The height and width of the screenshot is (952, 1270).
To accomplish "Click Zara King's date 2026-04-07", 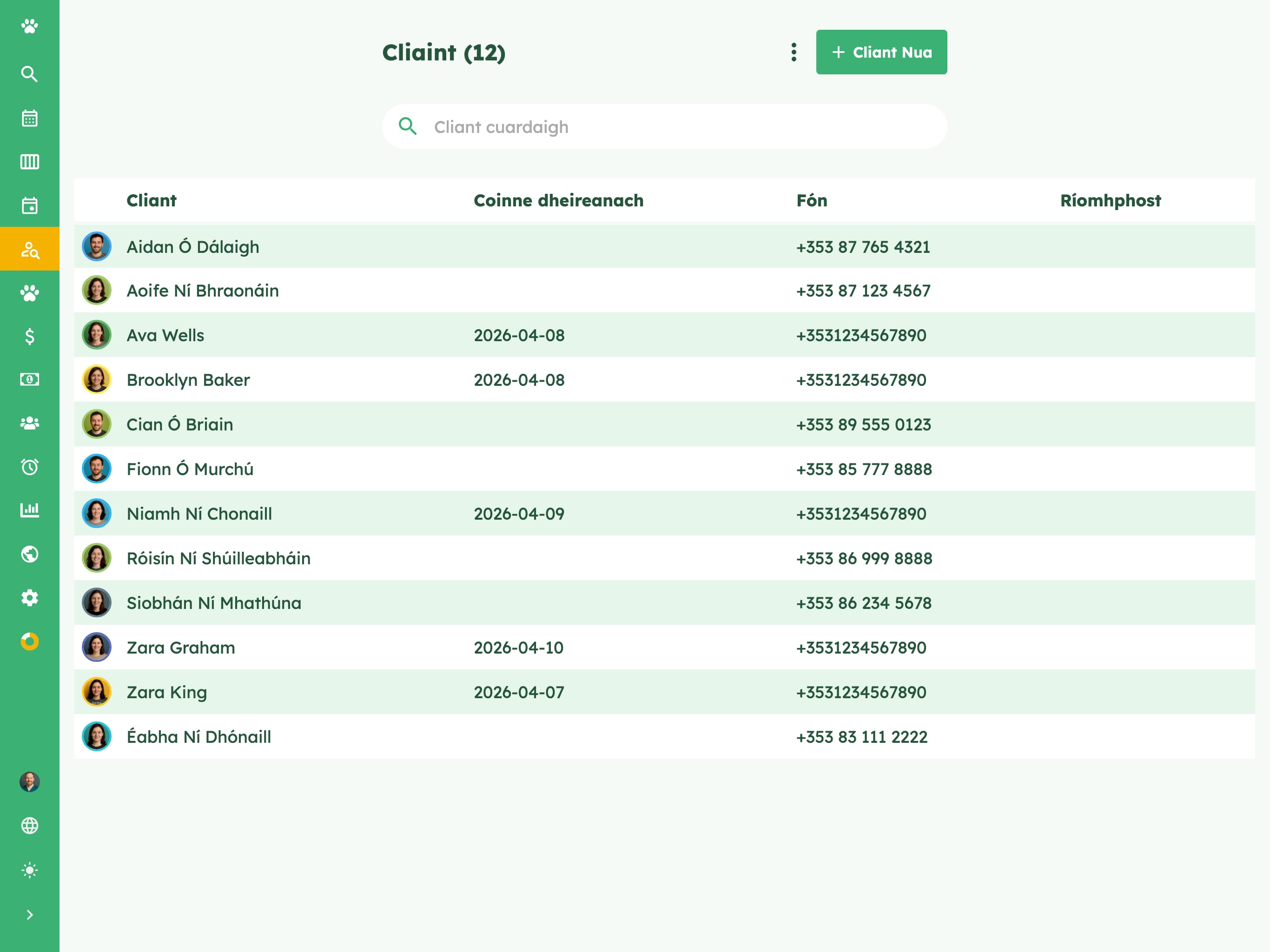I will 519,693.
